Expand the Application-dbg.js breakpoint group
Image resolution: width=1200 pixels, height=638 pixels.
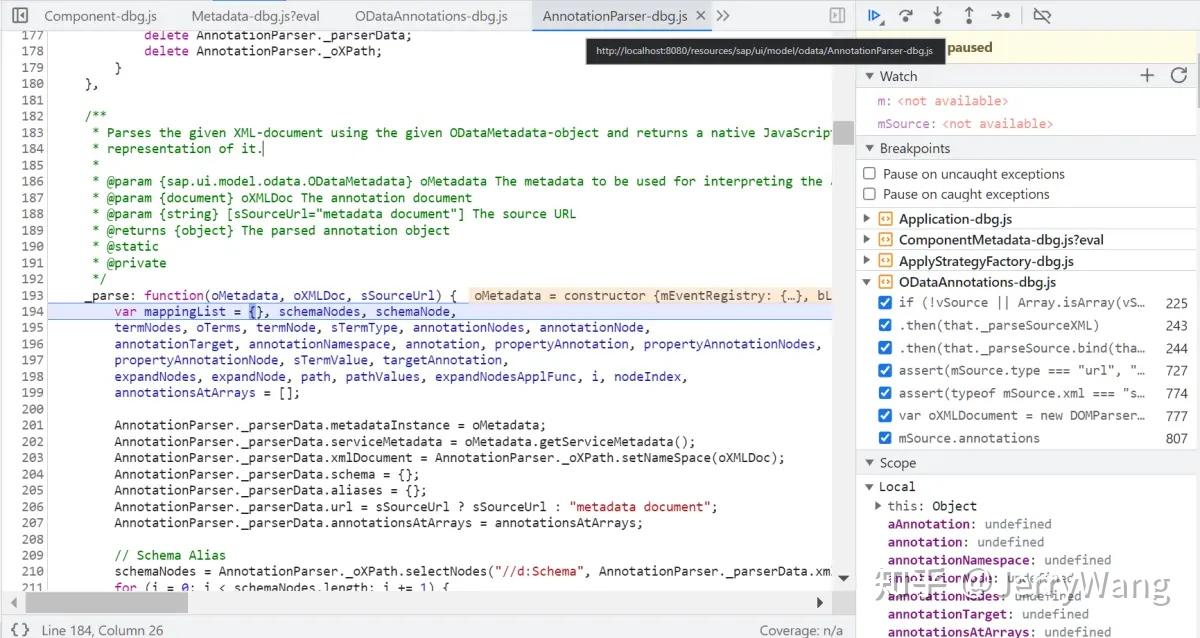(x=866, y=218)
